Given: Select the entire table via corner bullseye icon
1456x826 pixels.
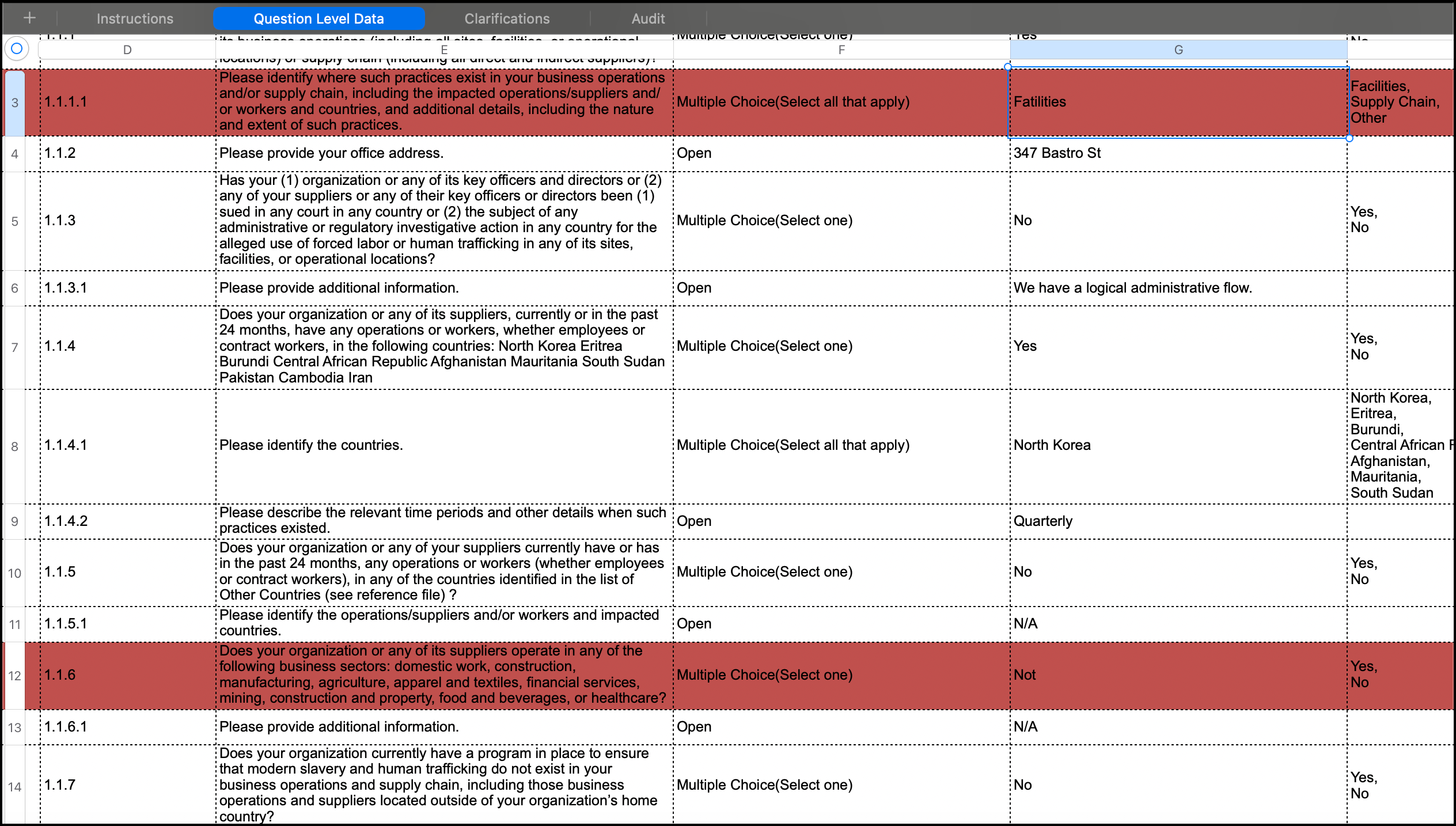Looking at the screenshot, I should pyautogui.click(x=17, y=49).
